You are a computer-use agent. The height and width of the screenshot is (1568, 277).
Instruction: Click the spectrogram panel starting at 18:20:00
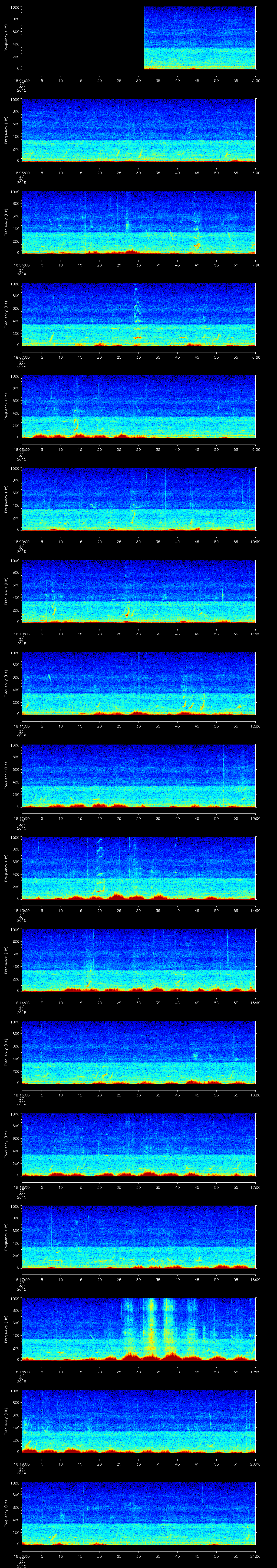point(139,1513)
